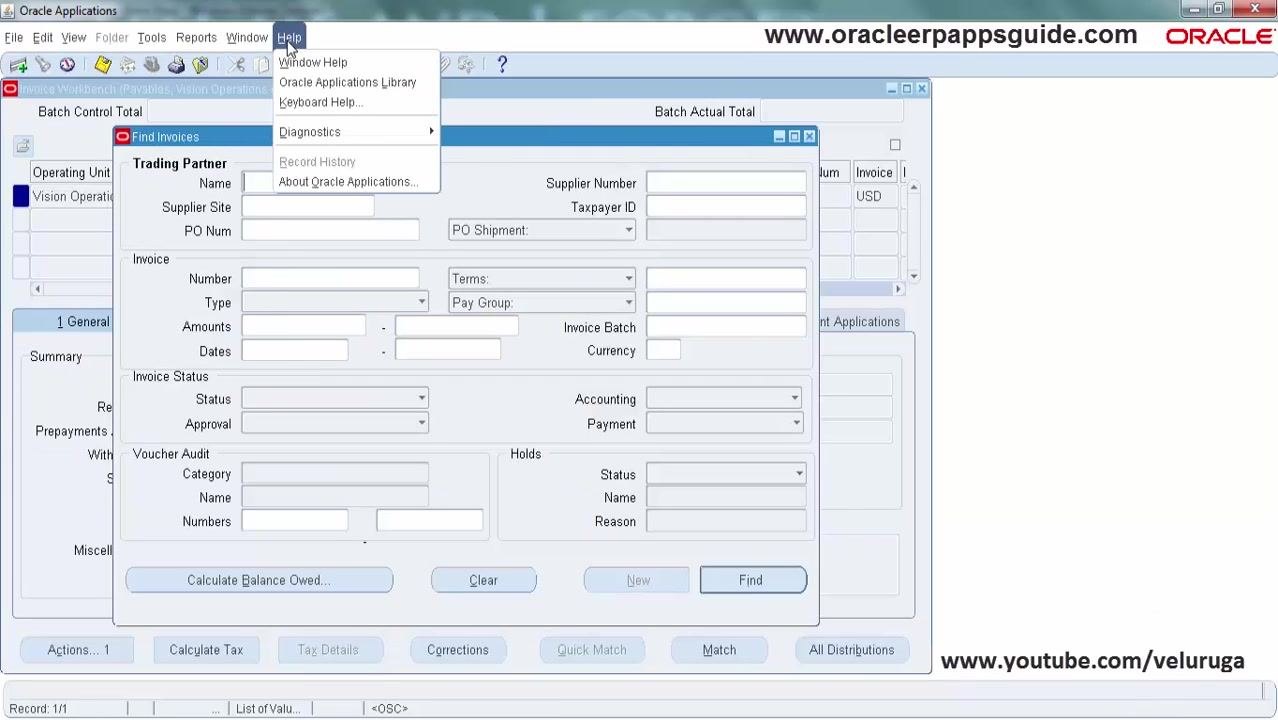
Task: Click the Amounts from field
Action: [304, 327]
